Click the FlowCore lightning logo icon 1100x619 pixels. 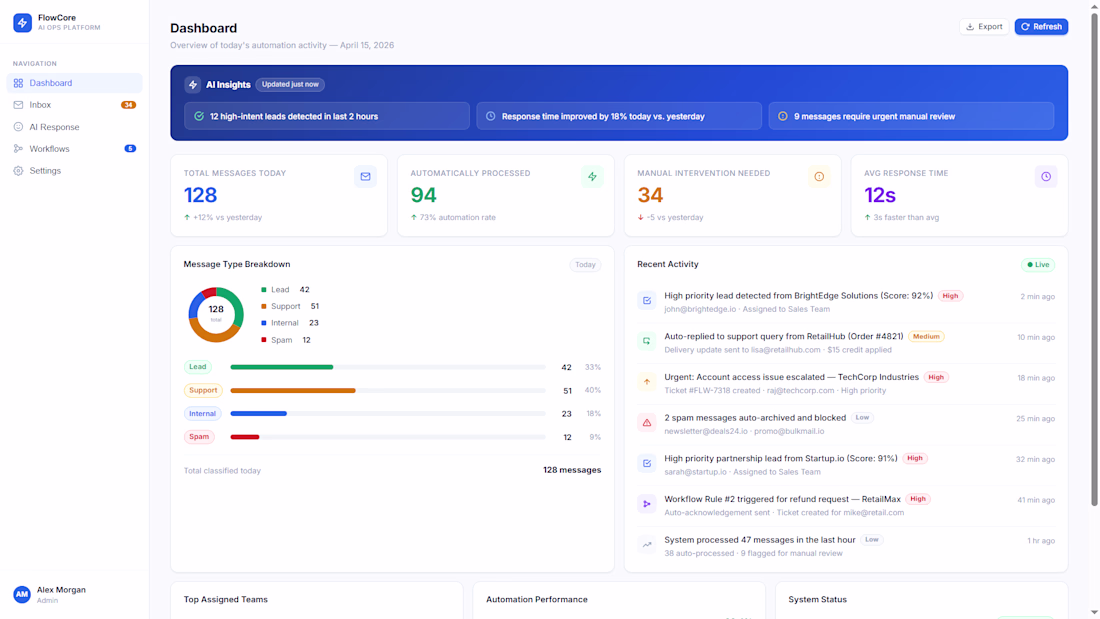click(22, 22)
